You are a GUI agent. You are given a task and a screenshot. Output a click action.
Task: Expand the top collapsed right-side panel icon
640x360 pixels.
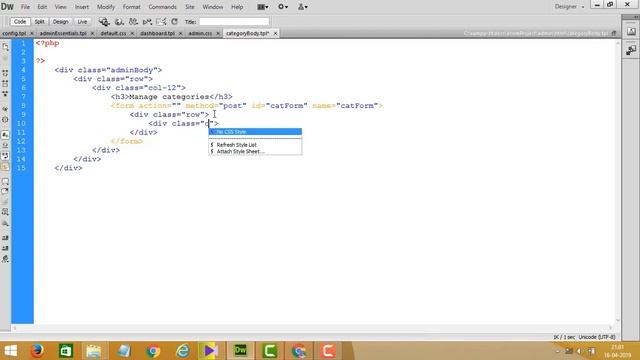(631, 32)
